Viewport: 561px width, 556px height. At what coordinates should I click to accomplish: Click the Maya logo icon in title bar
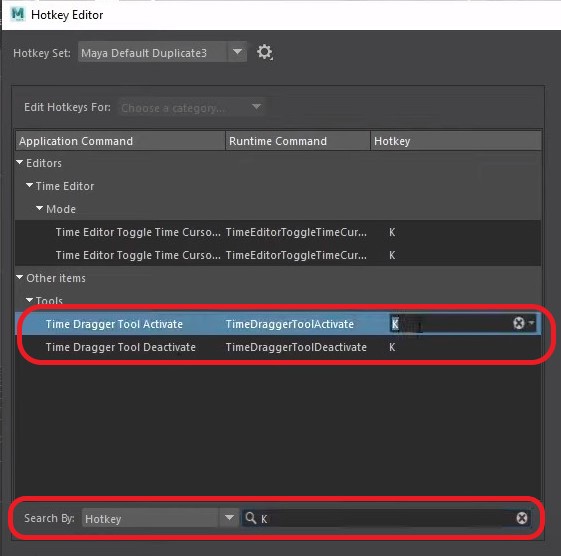pyautogui.click(x=18, y=14)
